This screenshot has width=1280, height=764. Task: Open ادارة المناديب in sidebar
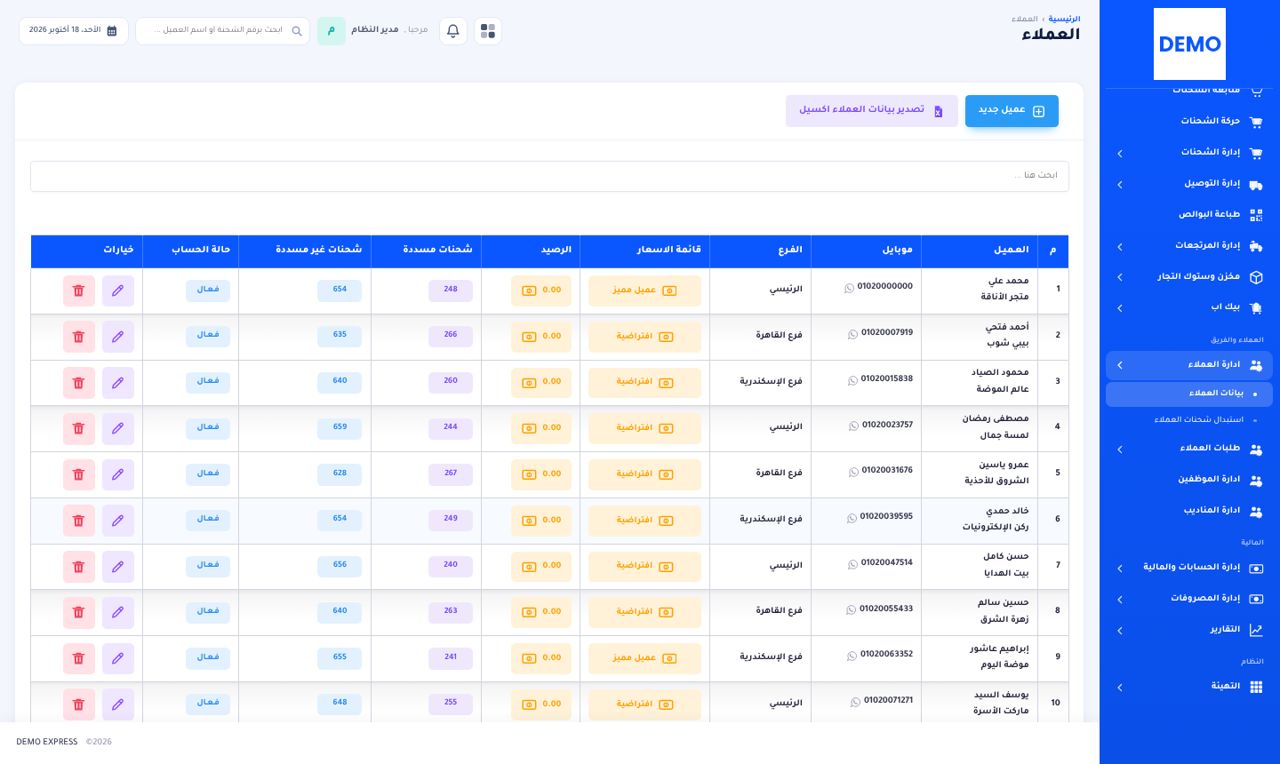click(x=1189, y=511)
